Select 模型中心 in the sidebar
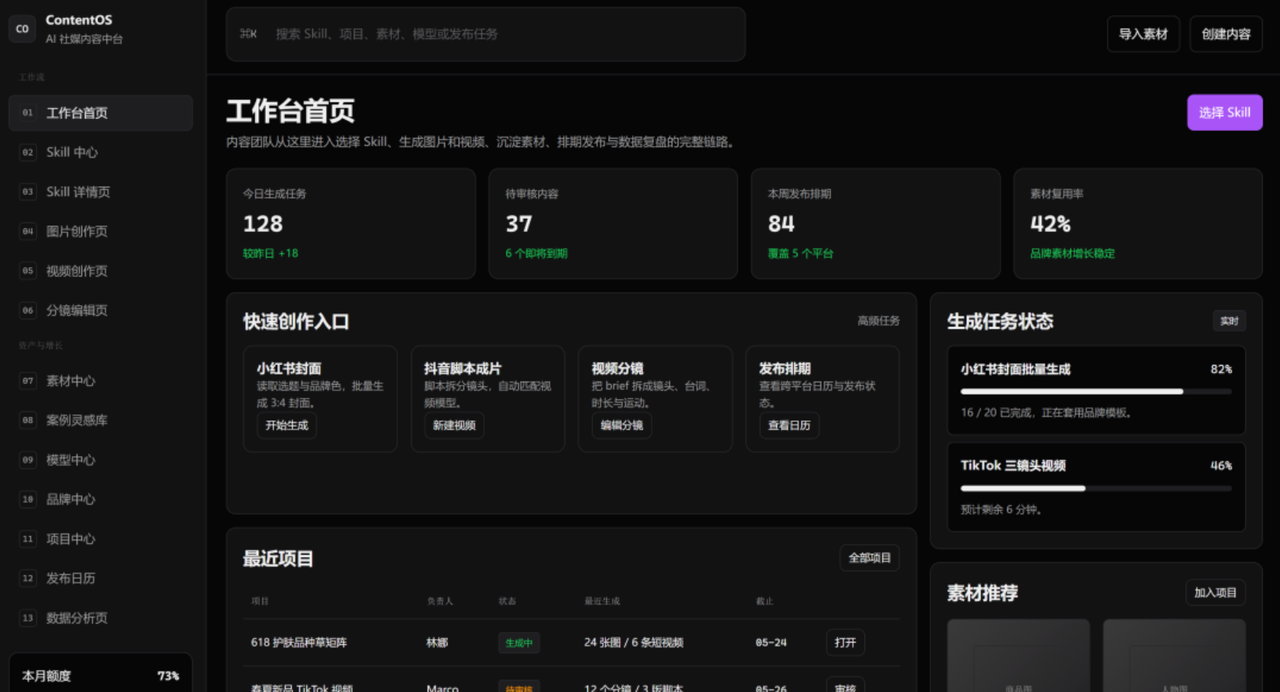 pyautogui.click(x=101, y=460)
